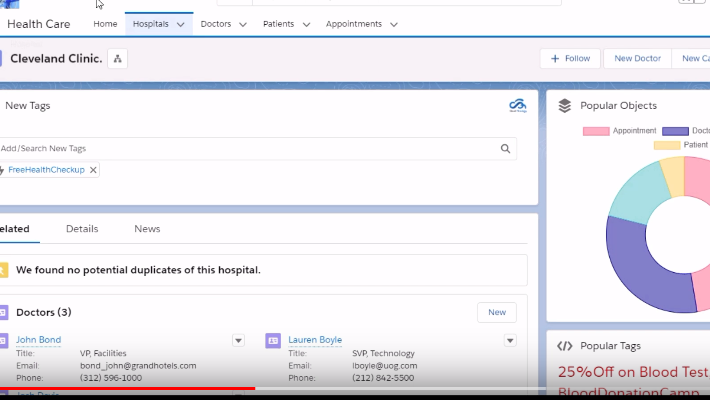This screenshot has width=710, height=400.
Task: Click the lightning icon on FreeHealthCheckup tag
Action: point(2,170)
